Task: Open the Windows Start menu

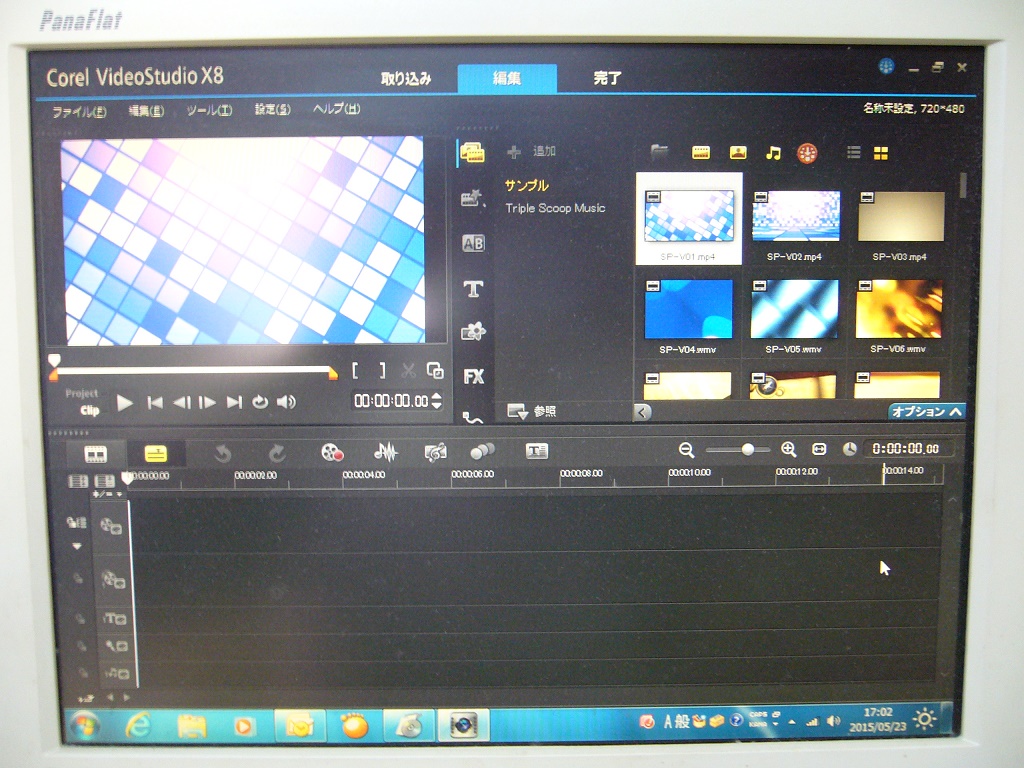Action: (x=85, y=726)
